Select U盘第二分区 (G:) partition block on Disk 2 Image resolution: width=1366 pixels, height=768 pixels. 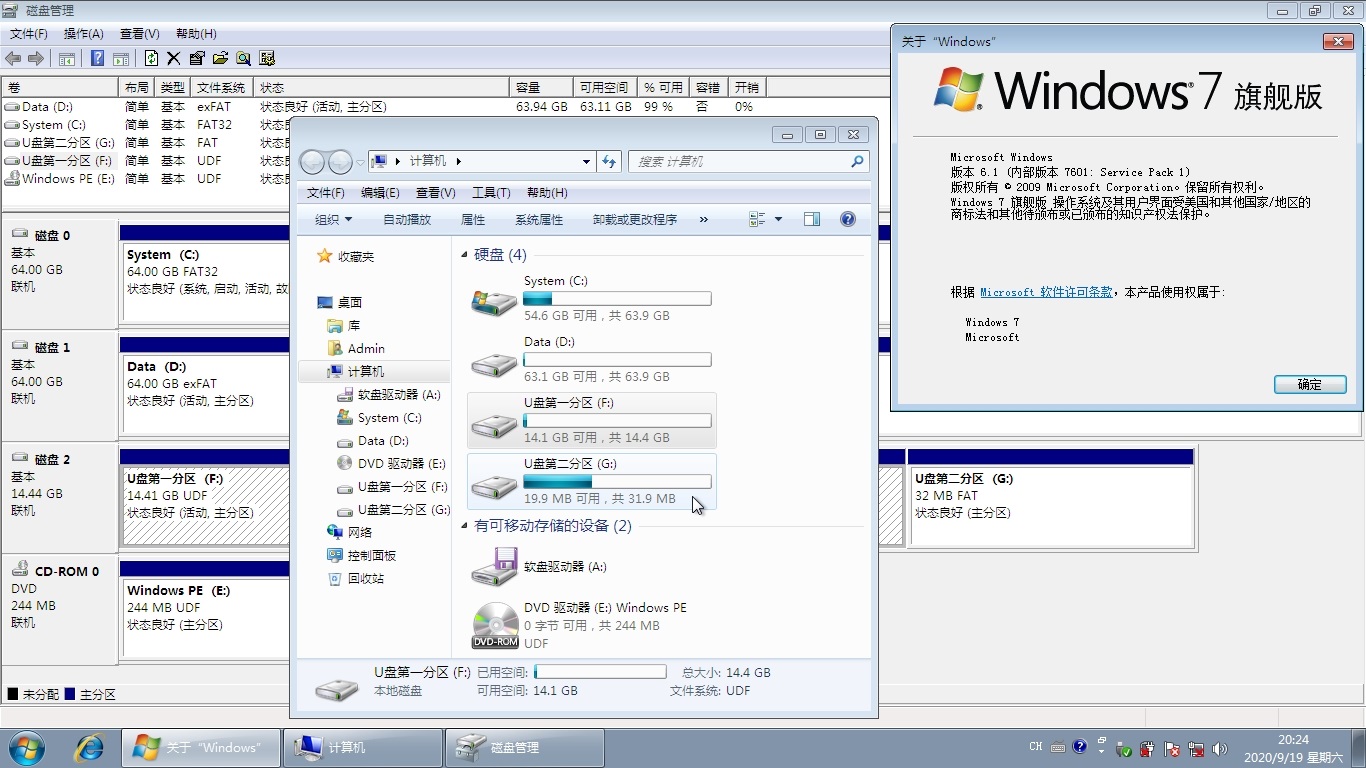(1051, 497)
